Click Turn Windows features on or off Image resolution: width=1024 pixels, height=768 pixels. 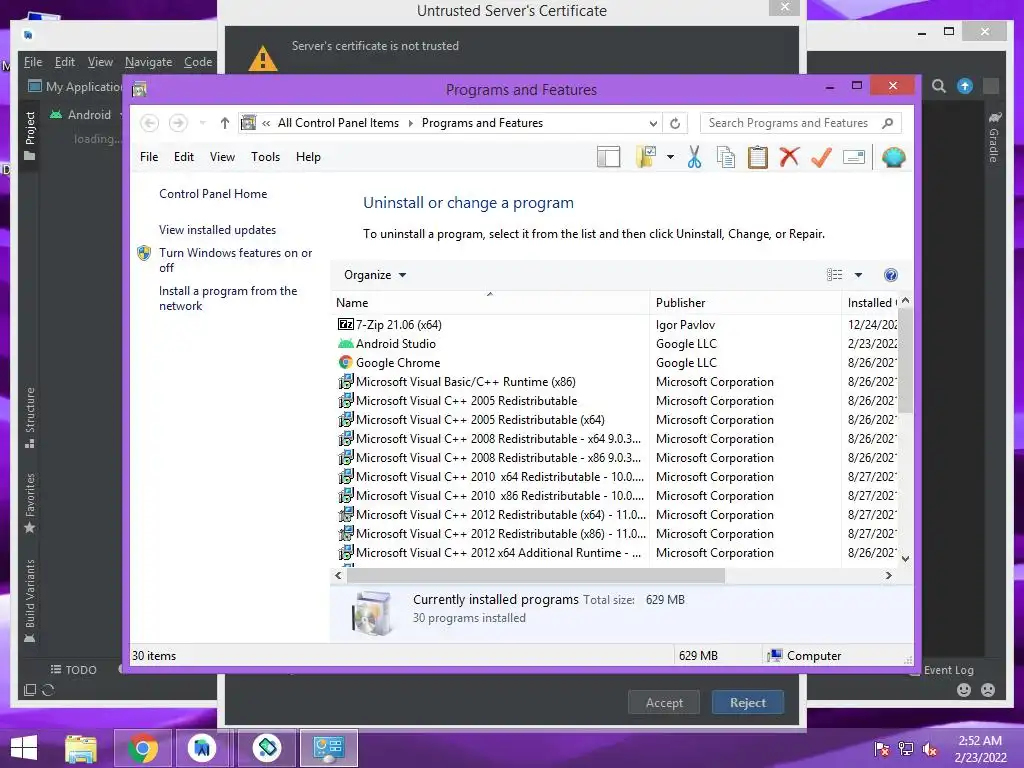[x=236, y=260]
